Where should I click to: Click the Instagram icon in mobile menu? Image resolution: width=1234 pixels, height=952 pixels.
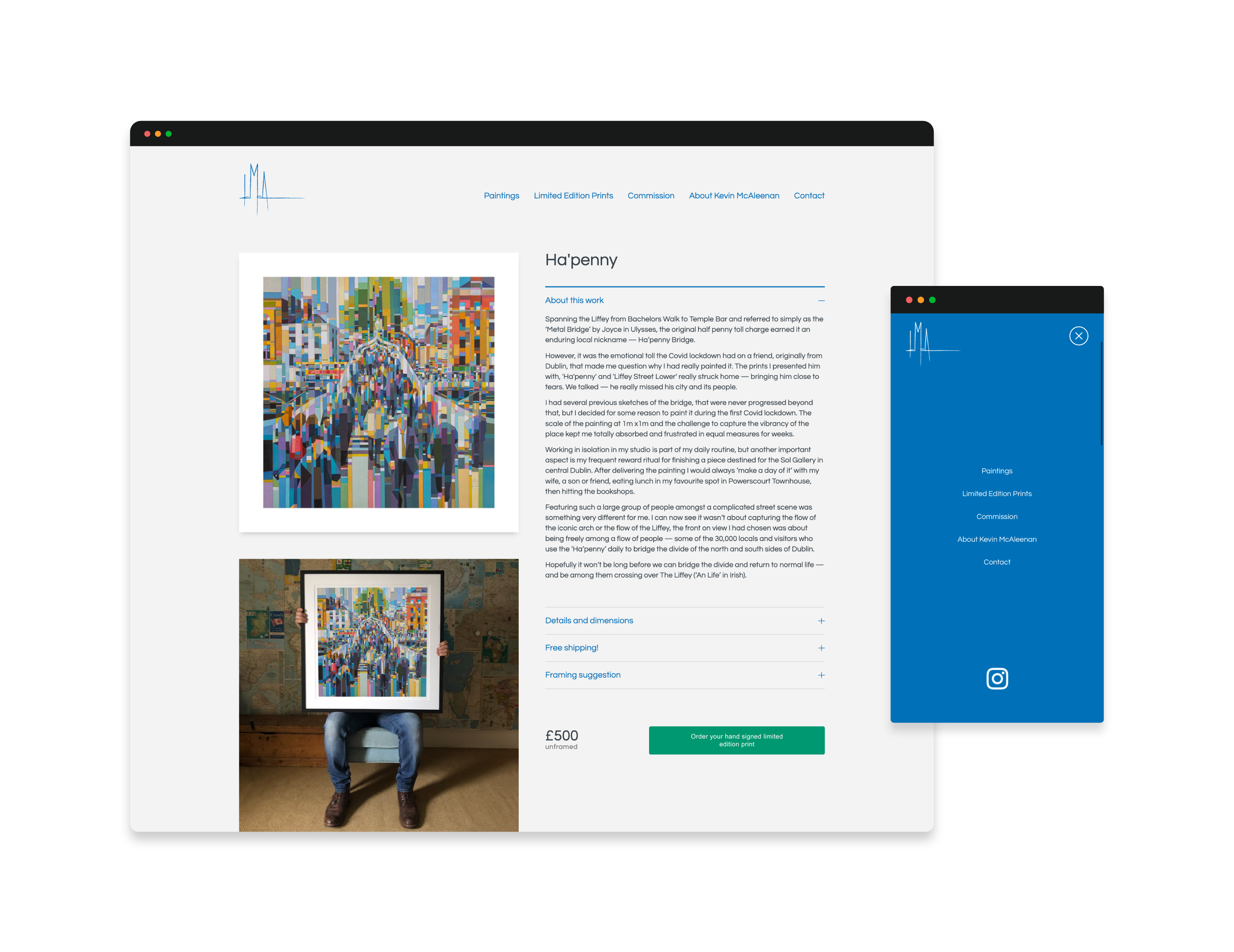coord(997,678)
